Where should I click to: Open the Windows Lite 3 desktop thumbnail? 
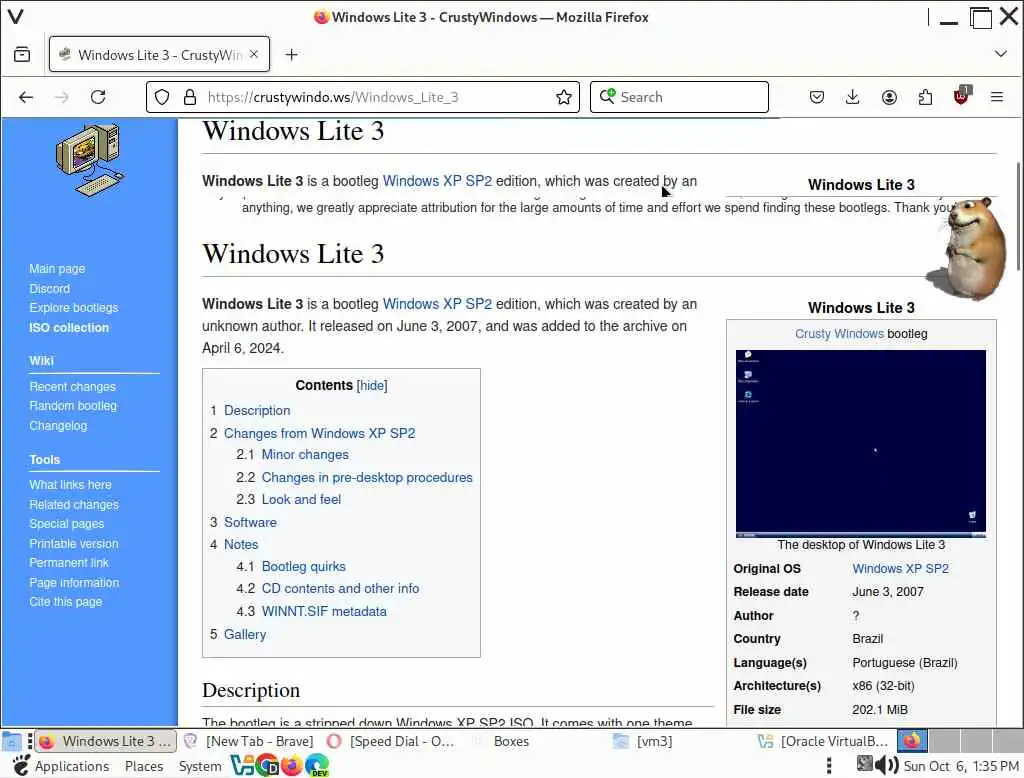(861, 444)
